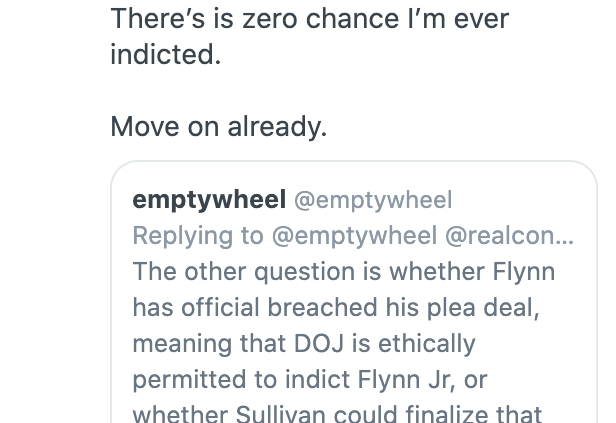Open the truncated @realcon… mention
The image size is (616, 423).
pos(510,236)
